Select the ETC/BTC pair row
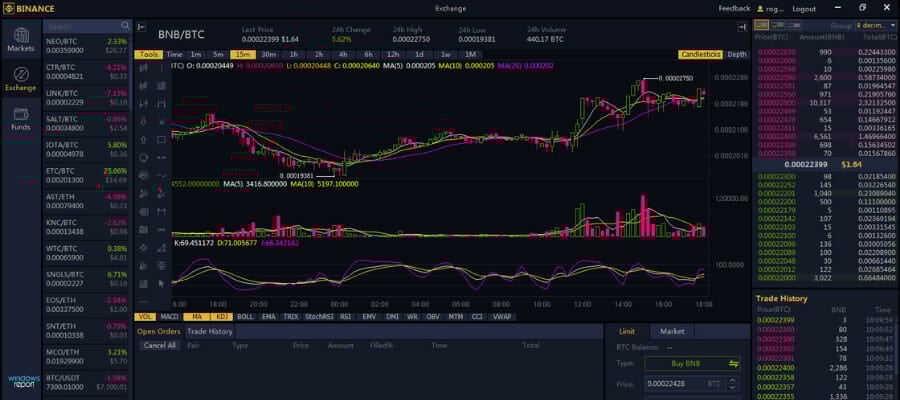This screenshot has height=400, width=900. pos(87,175)
